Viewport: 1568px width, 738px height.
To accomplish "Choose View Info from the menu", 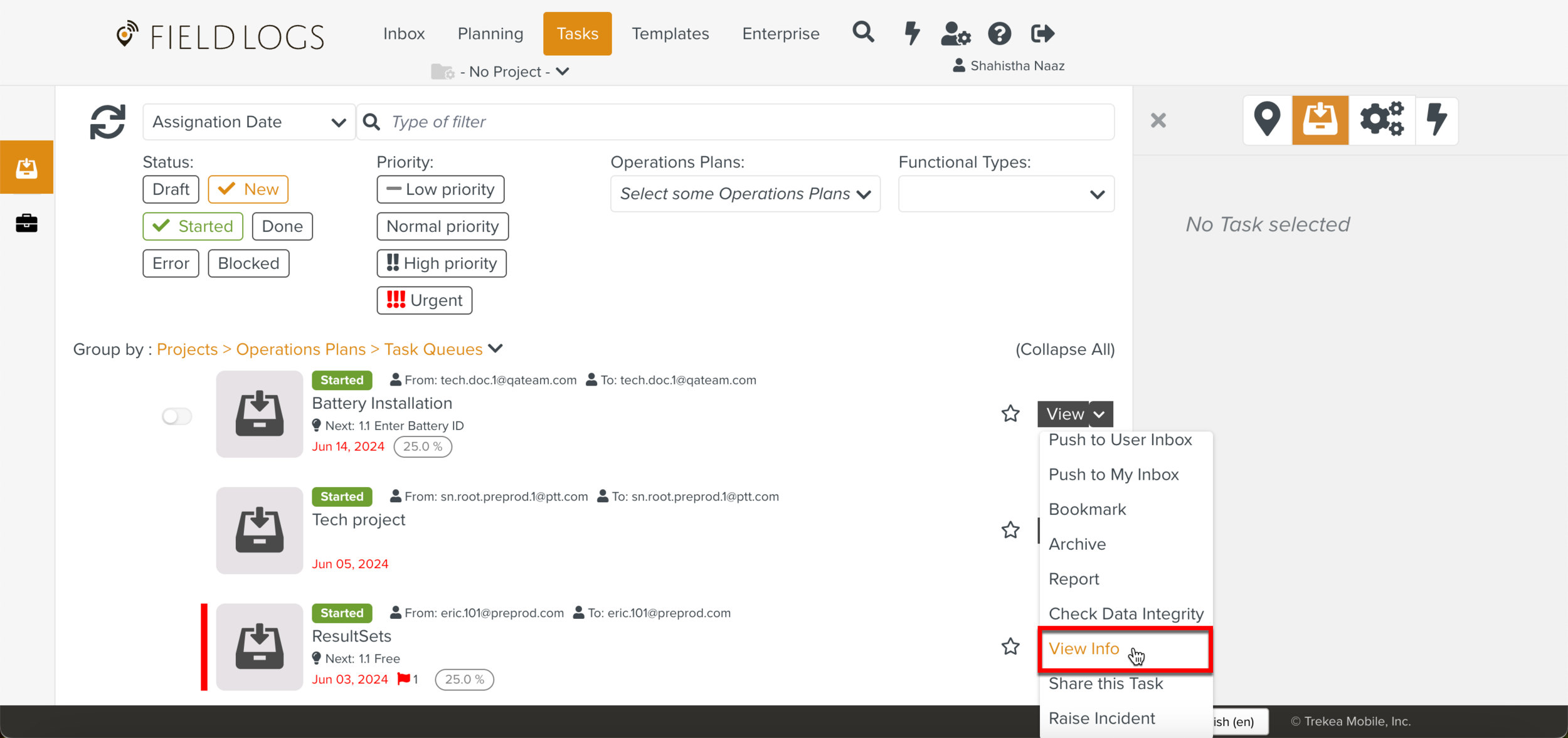I will click(1084, 649).
